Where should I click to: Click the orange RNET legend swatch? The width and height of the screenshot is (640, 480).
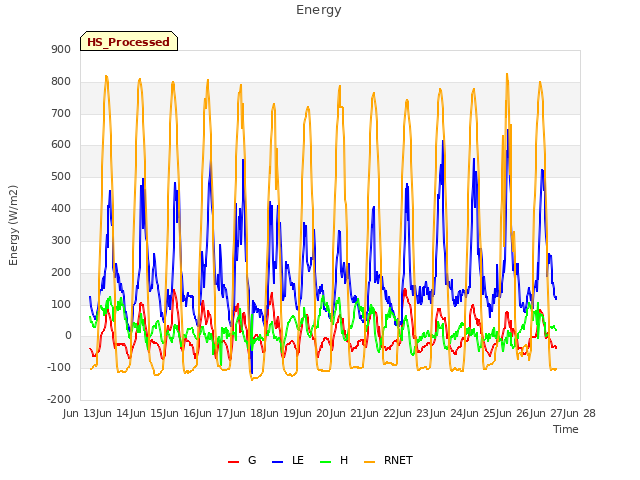pos(369,462)
